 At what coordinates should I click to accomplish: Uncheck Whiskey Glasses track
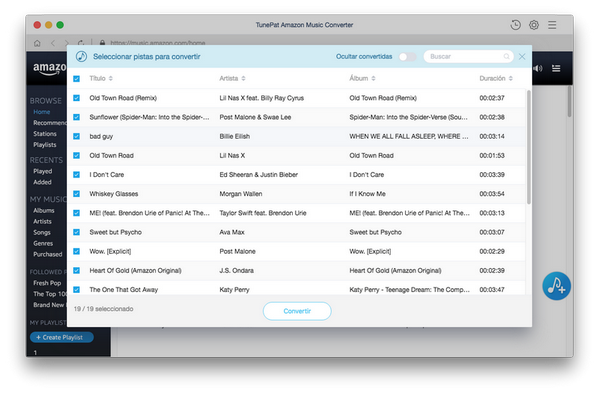click(x=76, y=194)
